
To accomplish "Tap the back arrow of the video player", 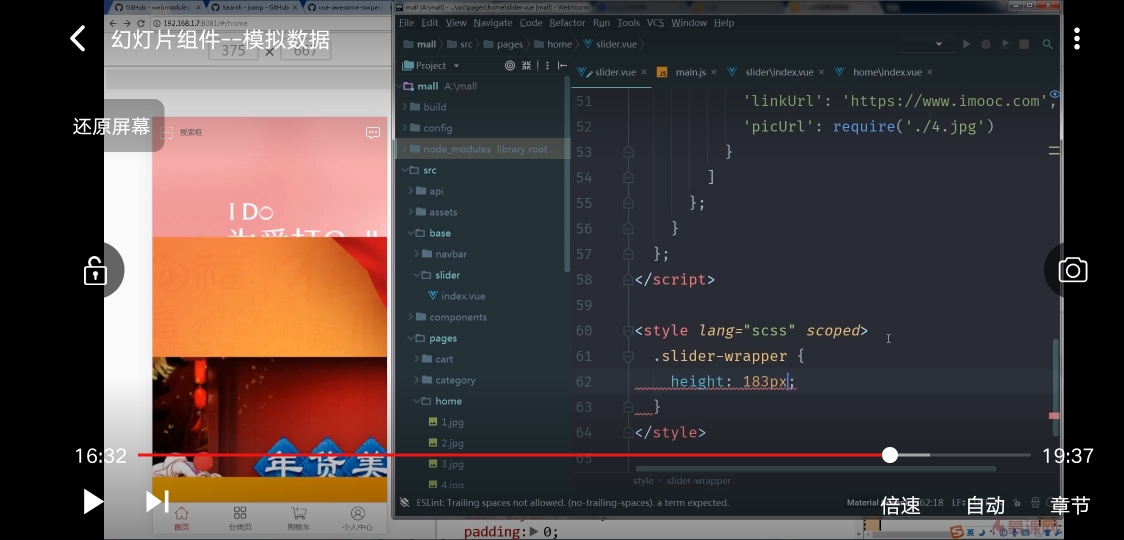I will coord(77,38).
